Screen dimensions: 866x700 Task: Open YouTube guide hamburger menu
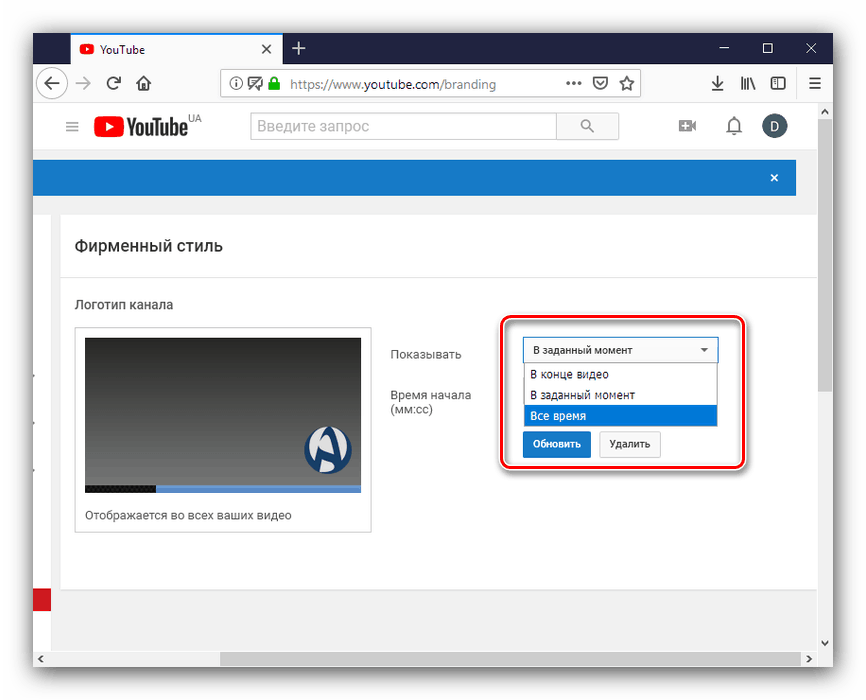(72, 127)
